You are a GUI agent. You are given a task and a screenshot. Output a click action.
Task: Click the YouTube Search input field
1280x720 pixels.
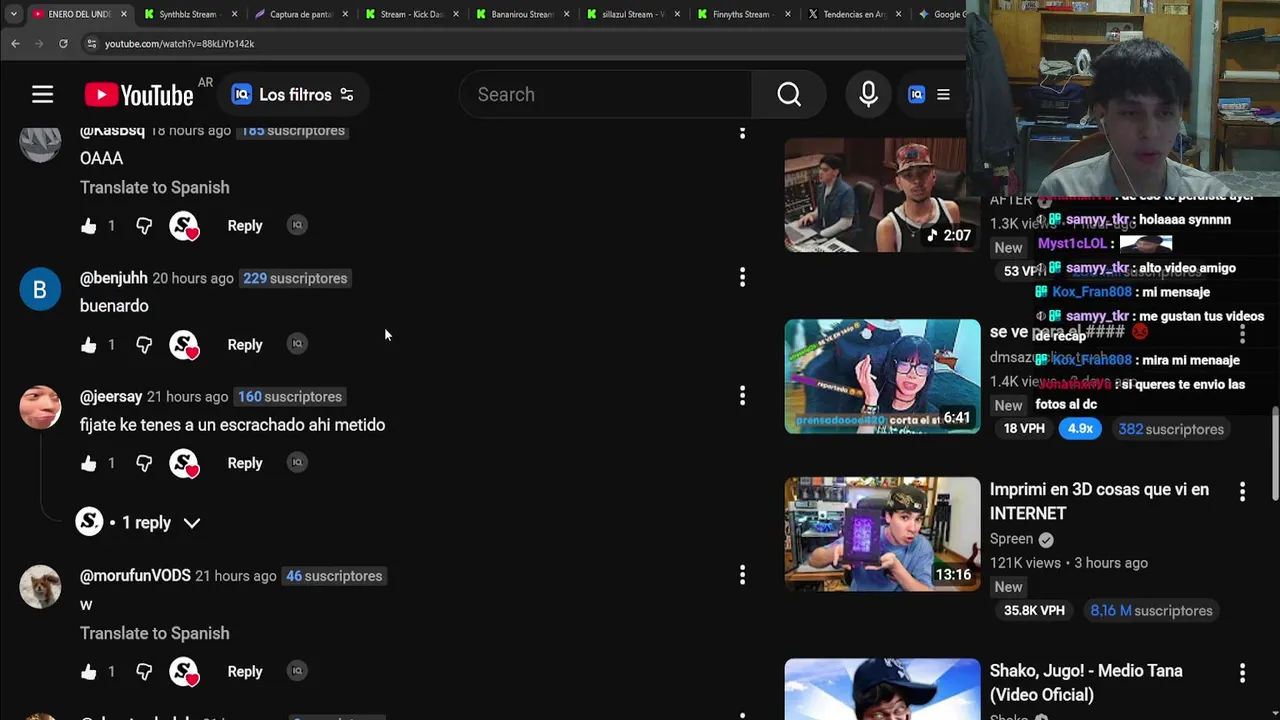605,95
